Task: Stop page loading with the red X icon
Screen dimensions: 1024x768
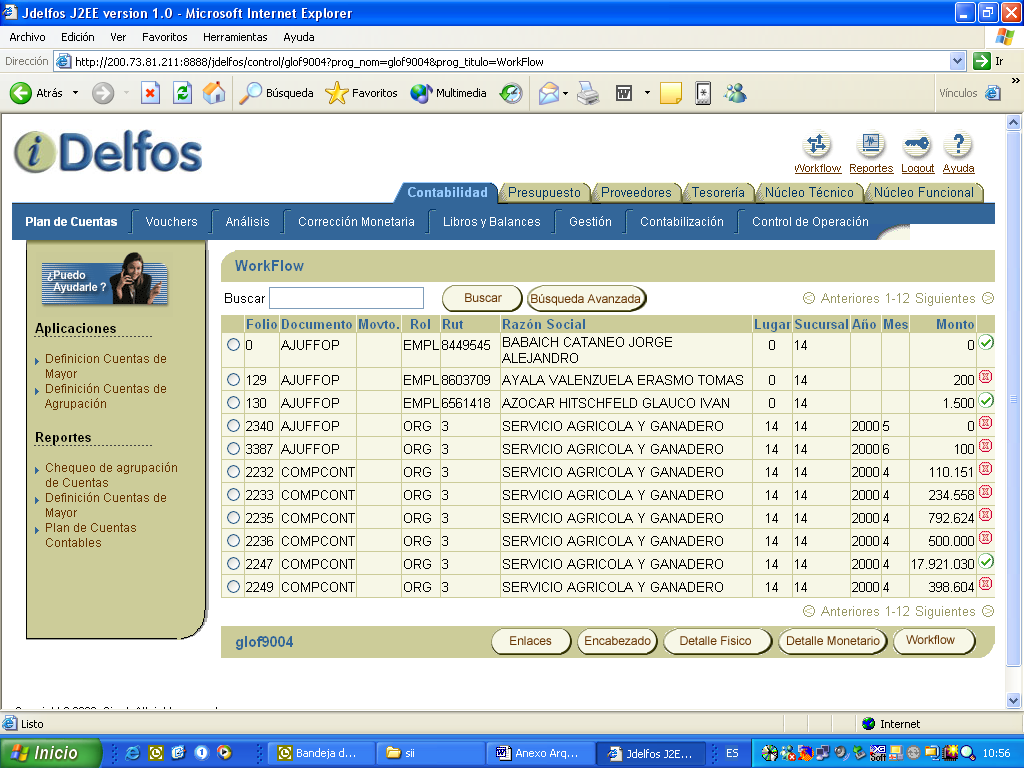Action: click(x=150, y=93)
